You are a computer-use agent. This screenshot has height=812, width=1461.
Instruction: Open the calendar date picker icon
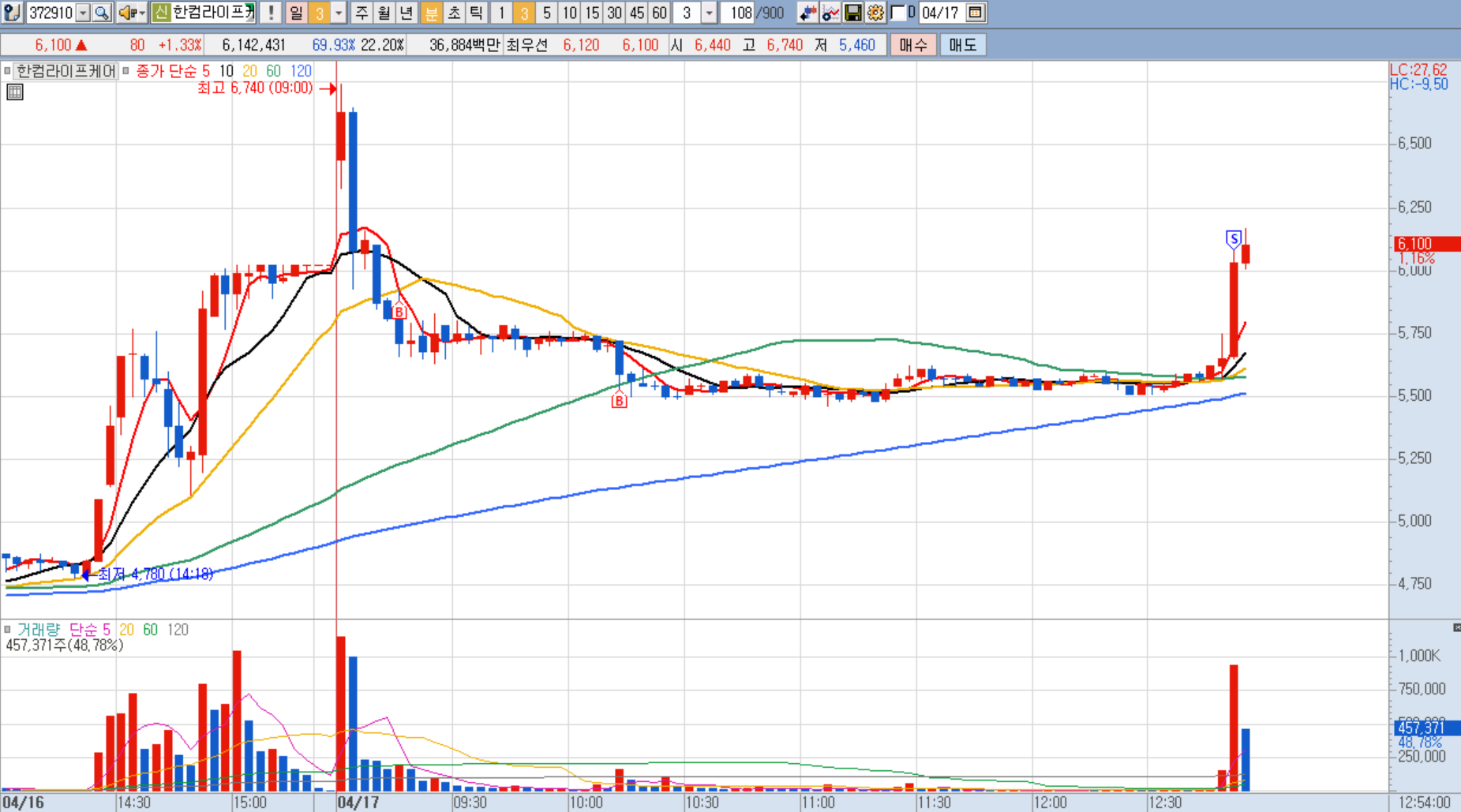[x=976, y=13]
